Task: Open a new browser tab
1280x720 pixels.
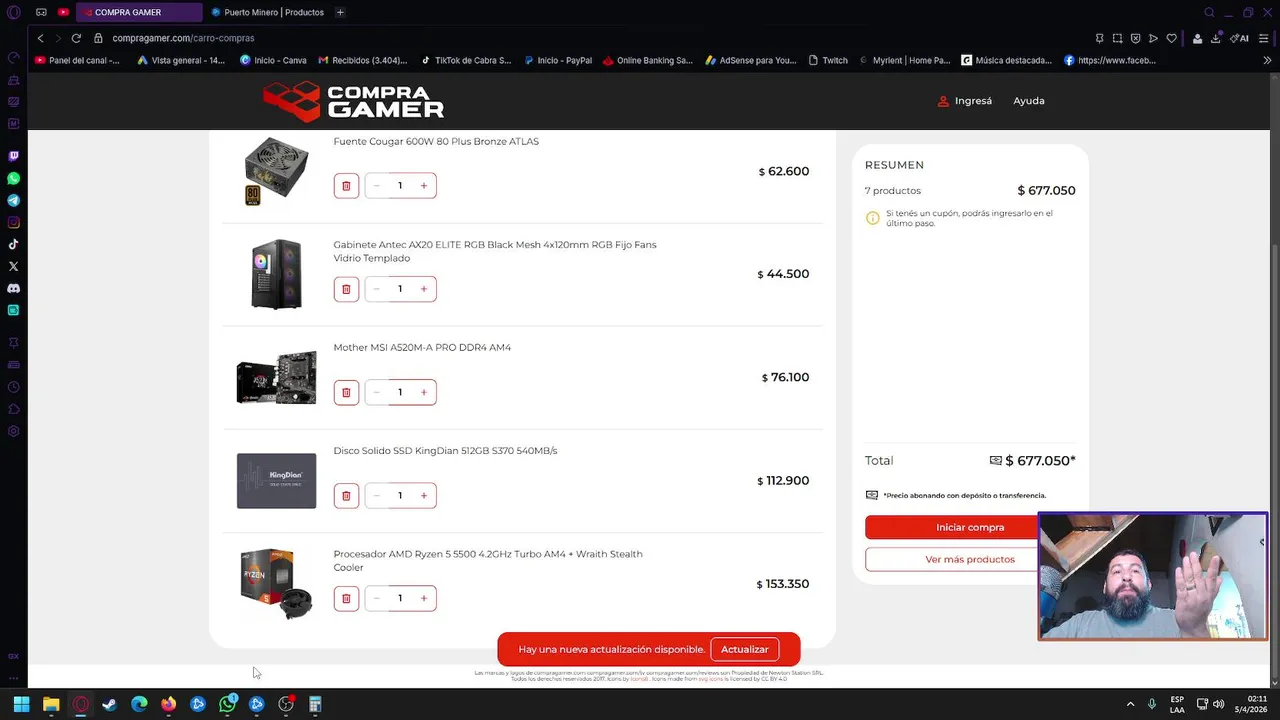Action: pos(340,12)
